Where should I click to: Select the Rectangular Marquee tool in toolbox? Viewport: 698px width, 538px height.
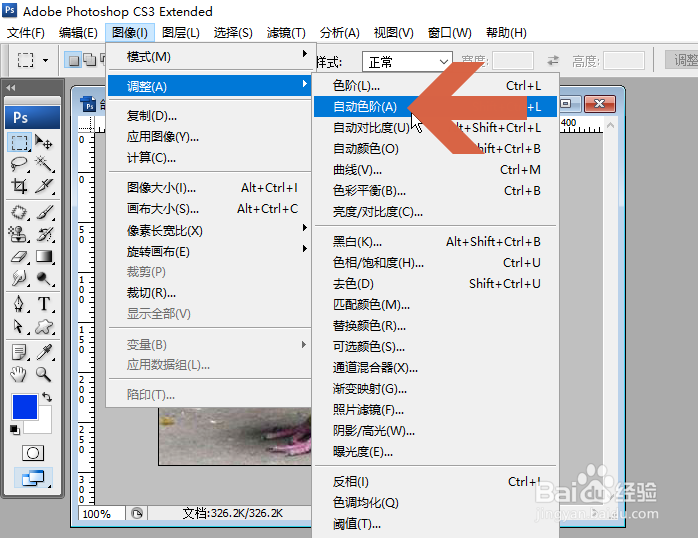tap(19, 142)
